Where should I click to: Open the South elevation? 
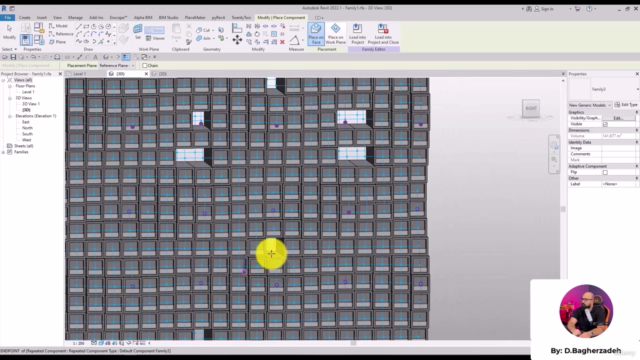point(27,134)
